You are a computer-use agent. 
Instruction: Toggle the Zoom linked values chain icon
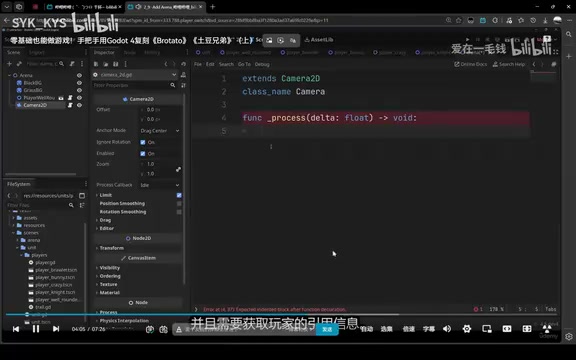click(178, 169)
